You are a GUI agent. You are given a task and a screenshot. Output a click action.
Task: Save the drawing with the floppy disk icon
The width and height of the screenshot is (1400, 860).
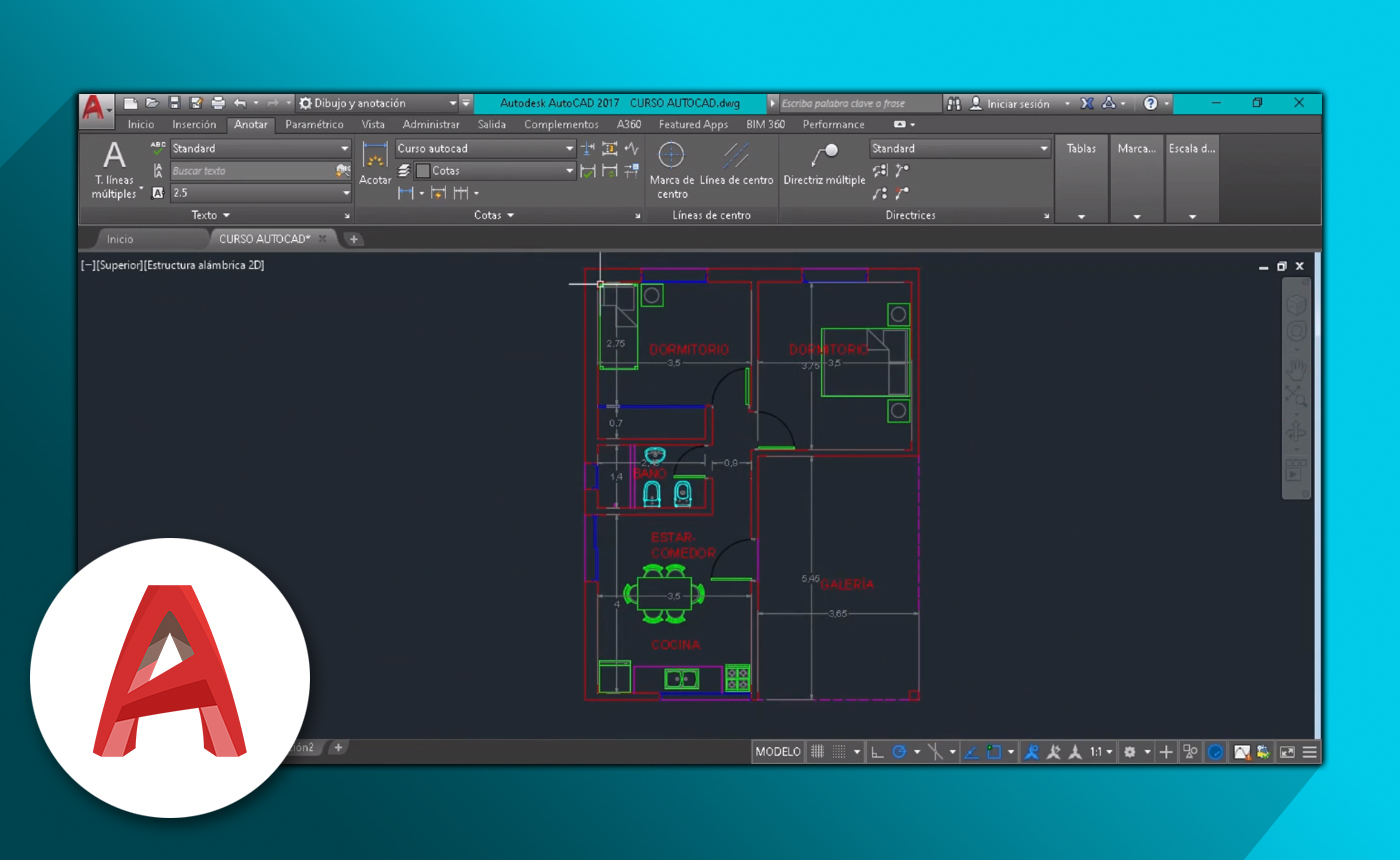pyautogui.click(x=174, y=103)
